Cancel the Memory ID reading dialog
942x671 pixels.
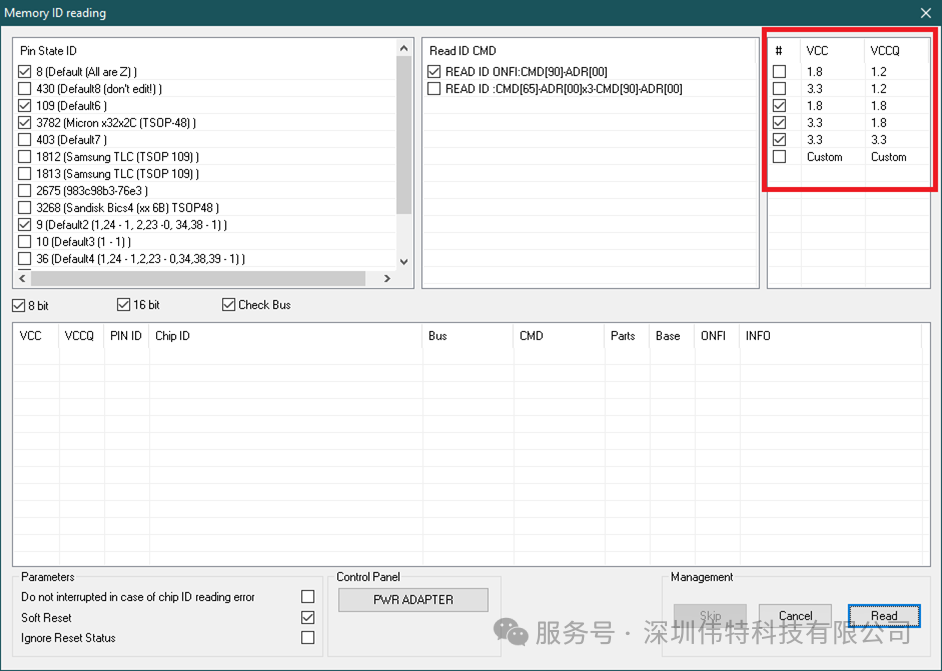point(795,616)
